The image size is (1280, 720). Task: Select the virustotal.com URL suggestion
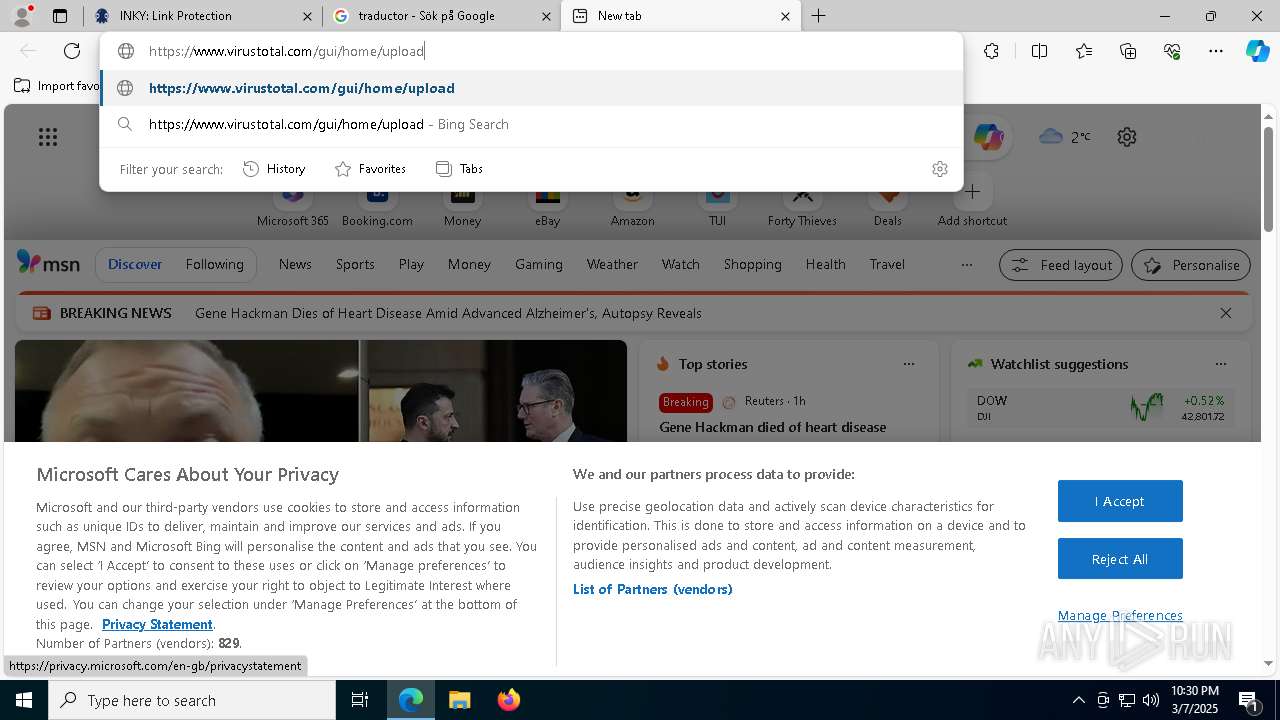[x=530, y=88]
